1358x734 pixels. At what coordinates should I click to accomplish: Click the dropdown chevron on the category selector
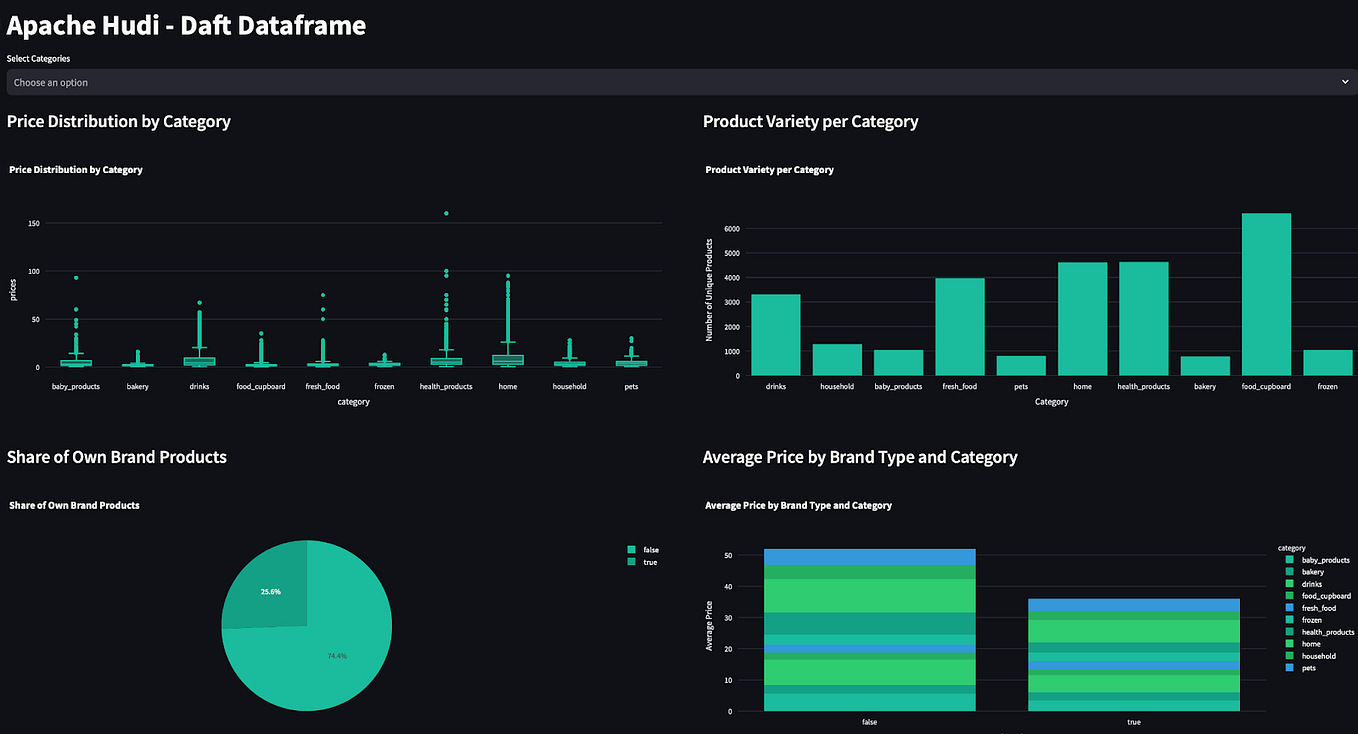pos(1347,82)
